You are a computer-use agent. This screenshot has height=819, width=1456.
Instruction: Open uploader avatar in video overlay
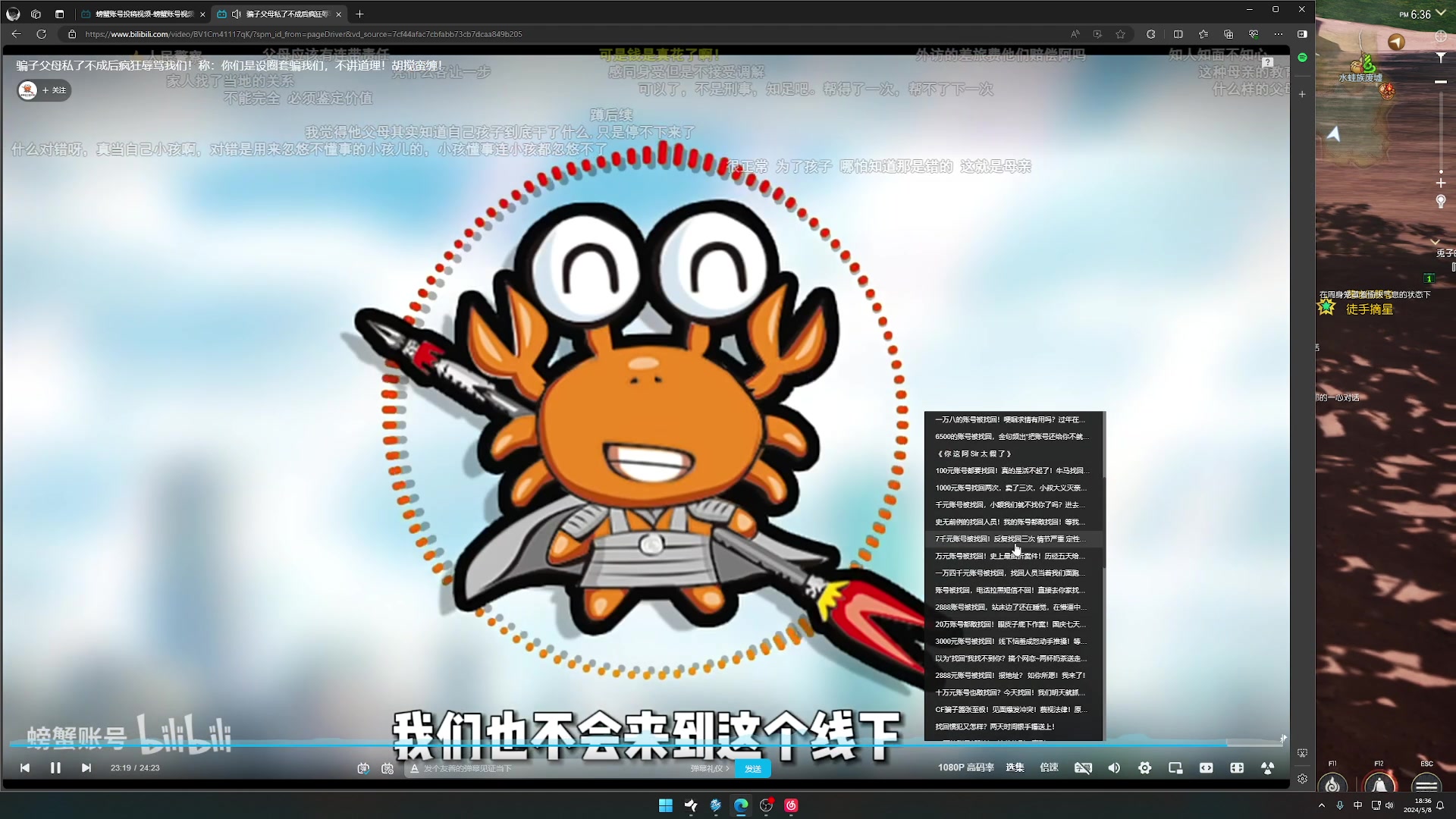(x=28, y=90)
